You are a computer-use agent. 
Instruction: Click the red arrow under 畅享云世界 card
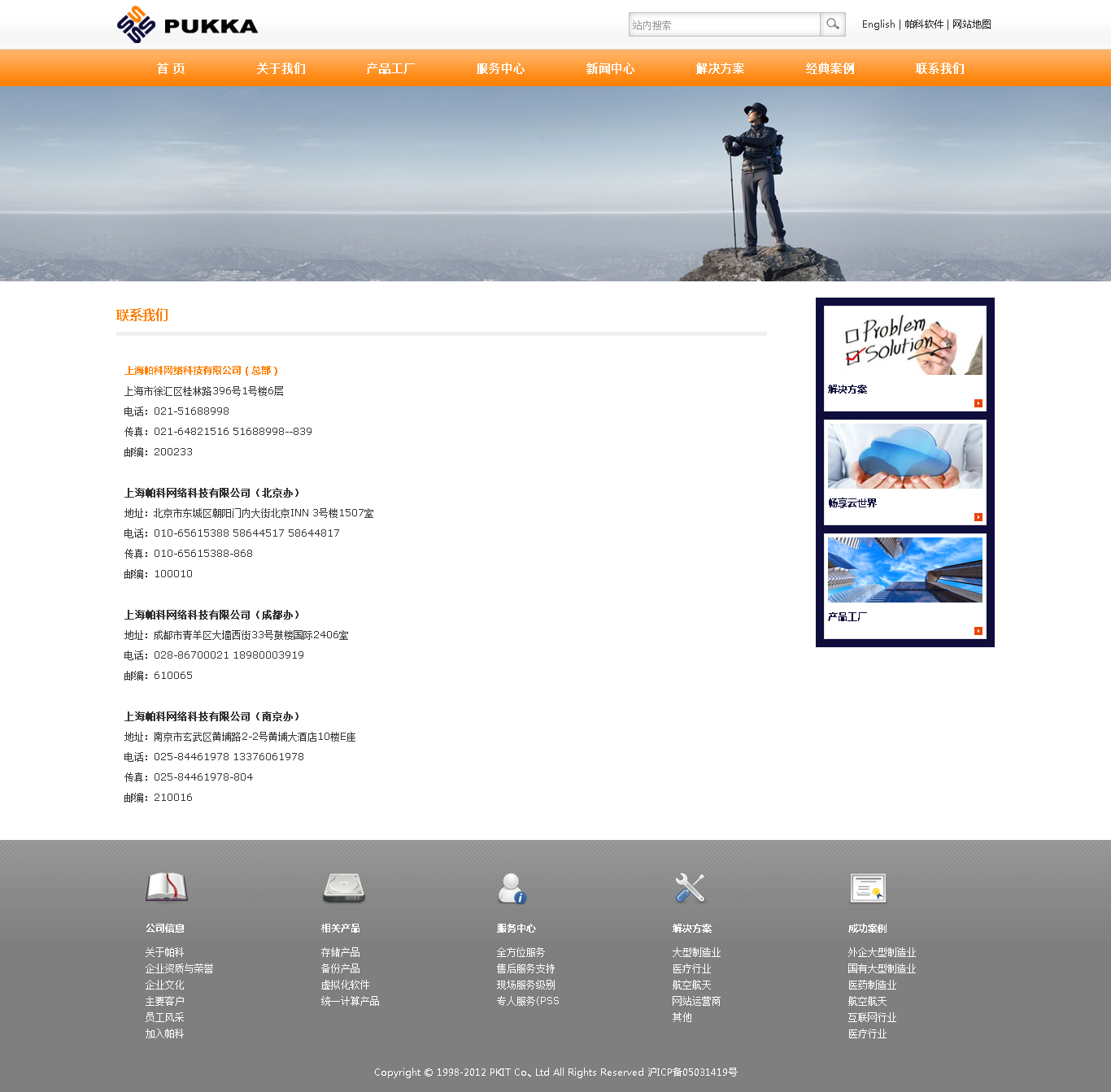(978, 517)
